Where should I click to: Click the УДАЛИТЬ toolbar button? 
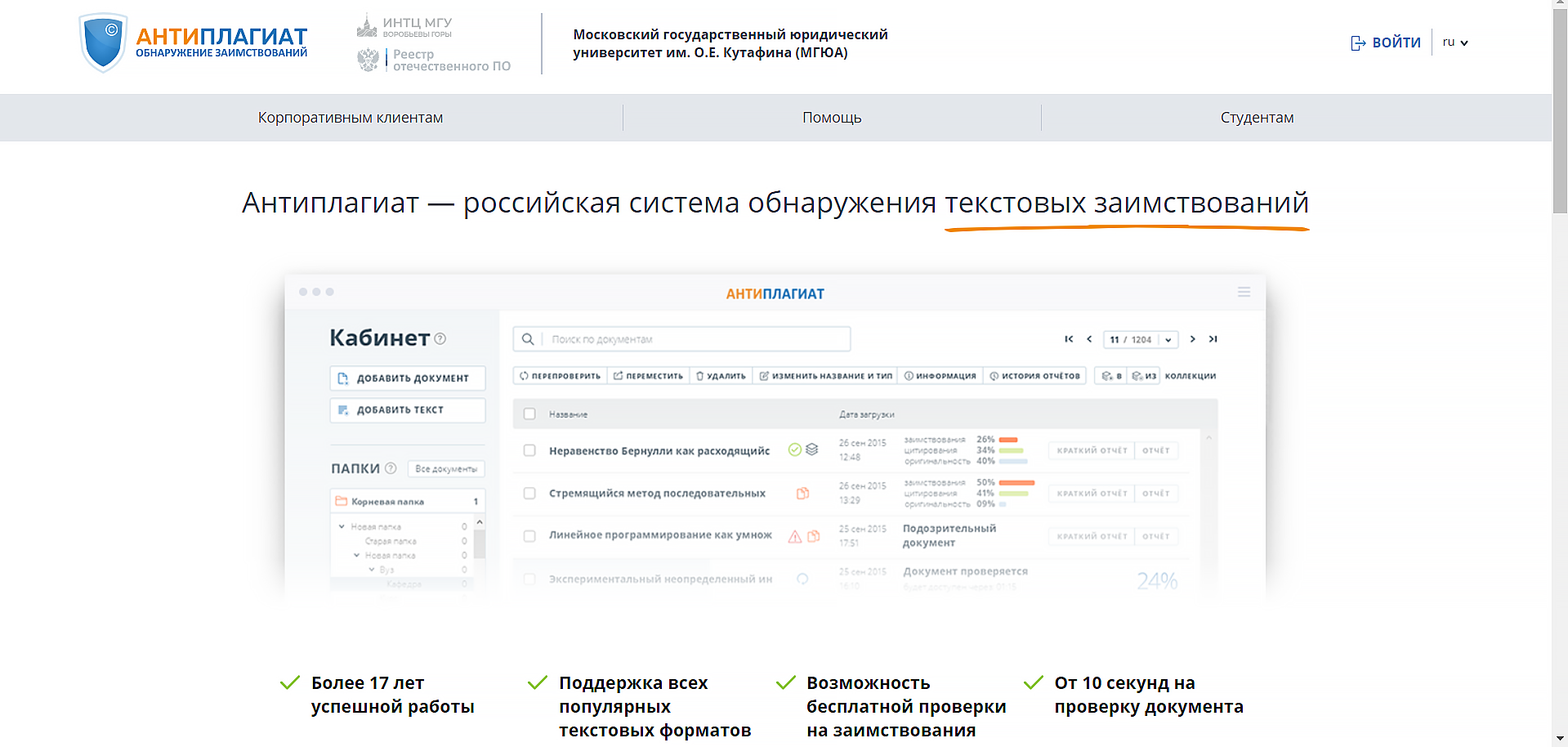721,376
